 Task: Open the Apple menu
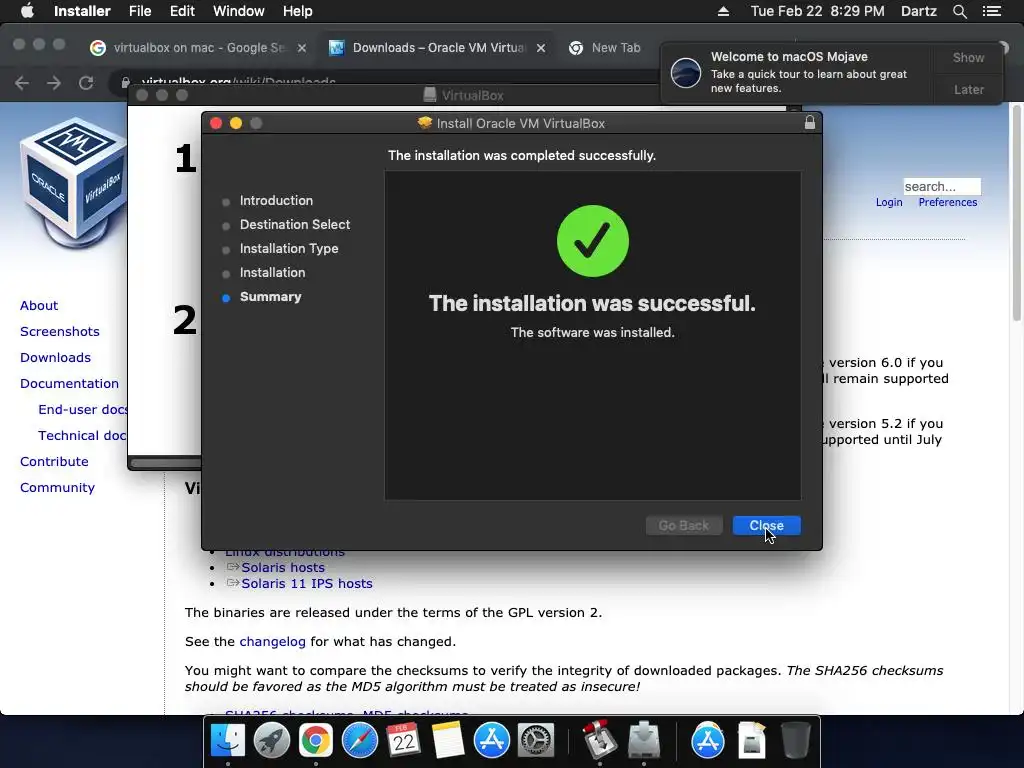27,11
